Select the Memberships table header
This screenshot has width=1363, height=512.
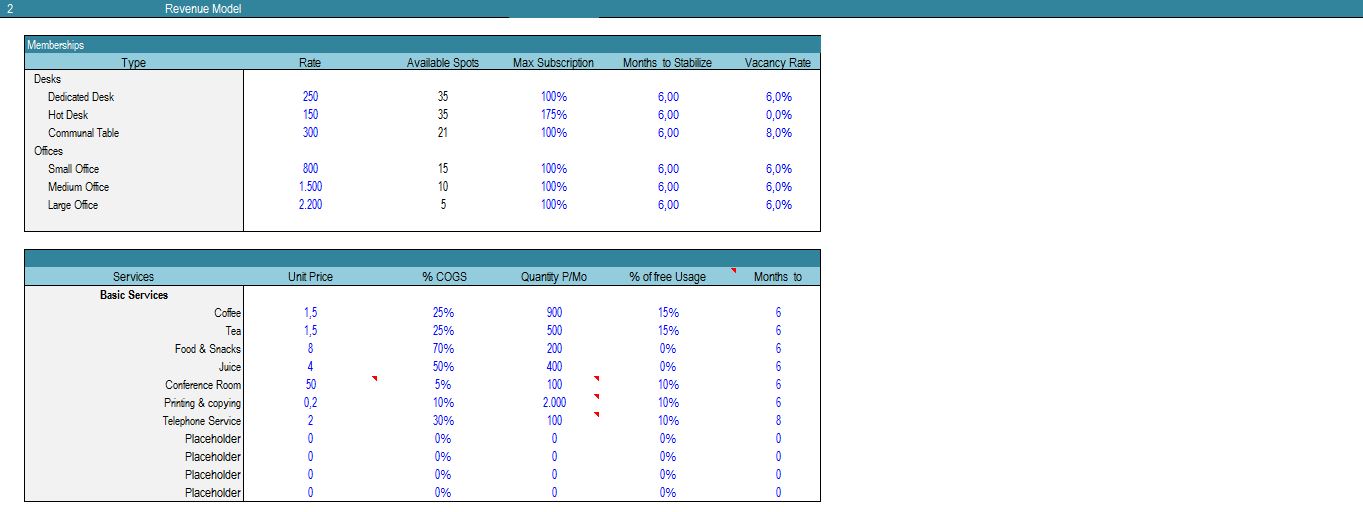422,45
